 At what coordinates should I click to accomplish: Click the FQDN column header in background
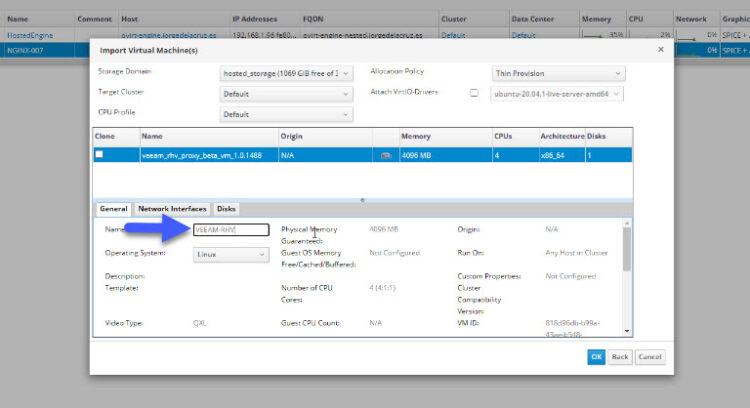tap(313, 19)
